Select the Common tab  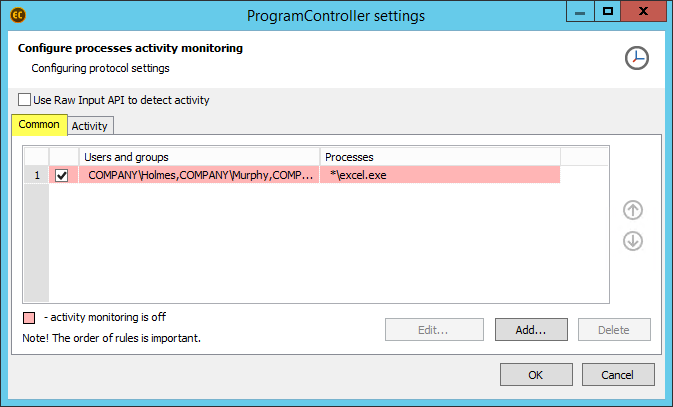pyautogui.click(x=39, y=125)
